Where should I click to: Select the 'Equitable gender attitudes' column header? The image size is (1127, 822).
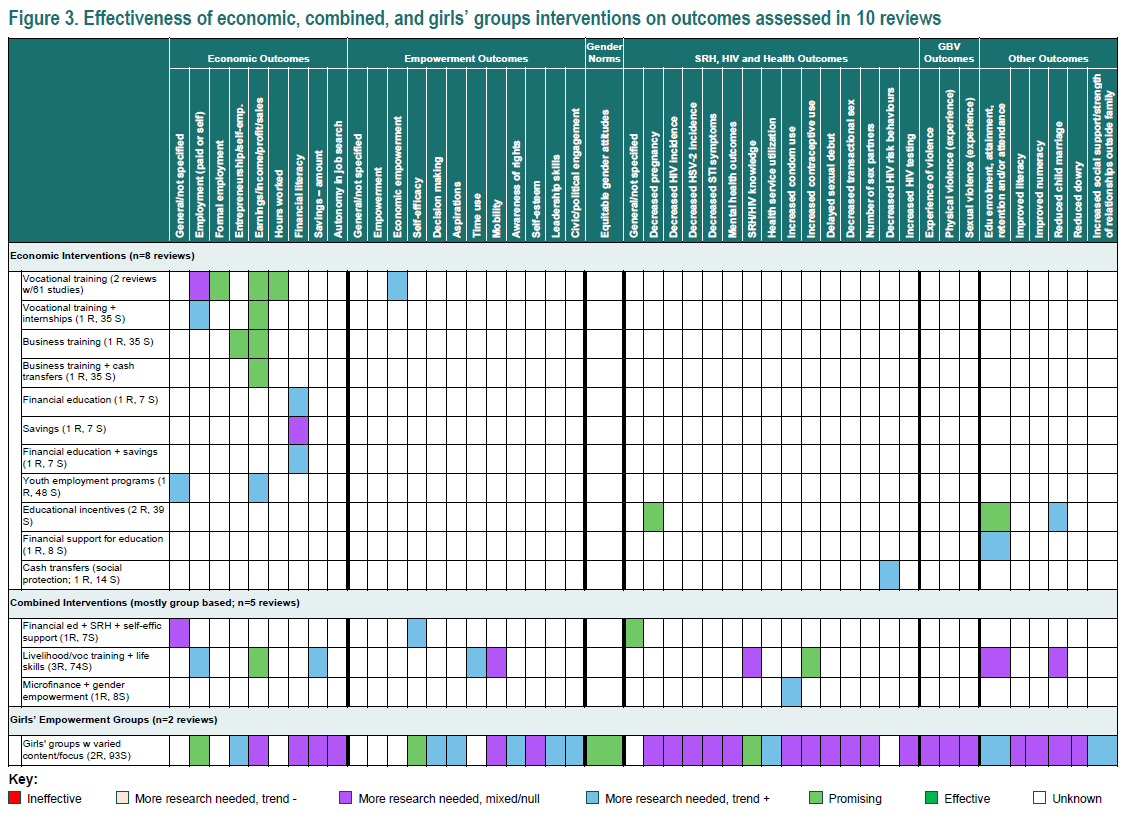pyautogui.click(x=604, y=174)
